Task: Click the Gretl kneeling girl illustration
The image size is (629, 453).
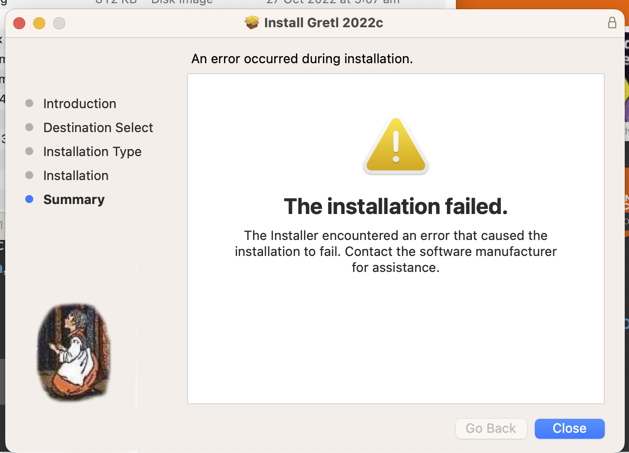Action: [74, 352]
